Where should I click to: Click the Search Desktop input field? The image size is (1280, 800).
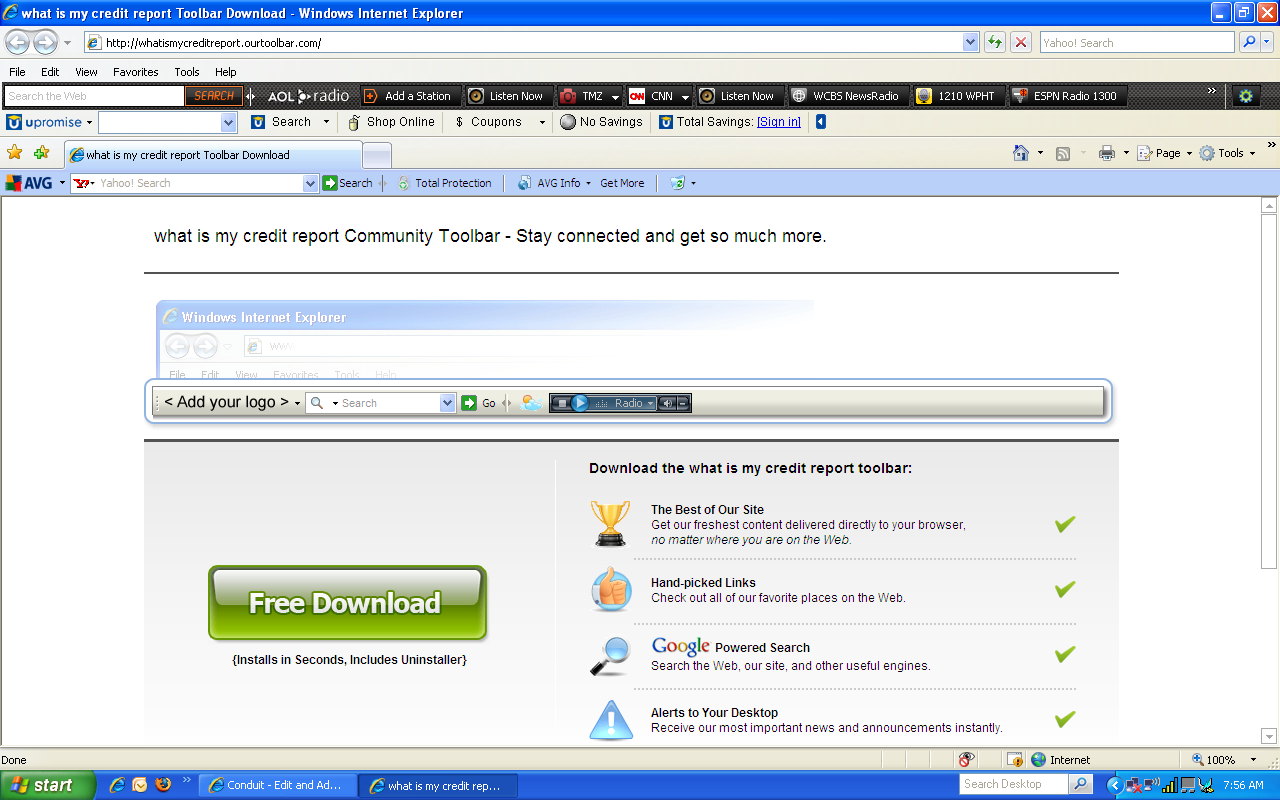pos(1014,785)
